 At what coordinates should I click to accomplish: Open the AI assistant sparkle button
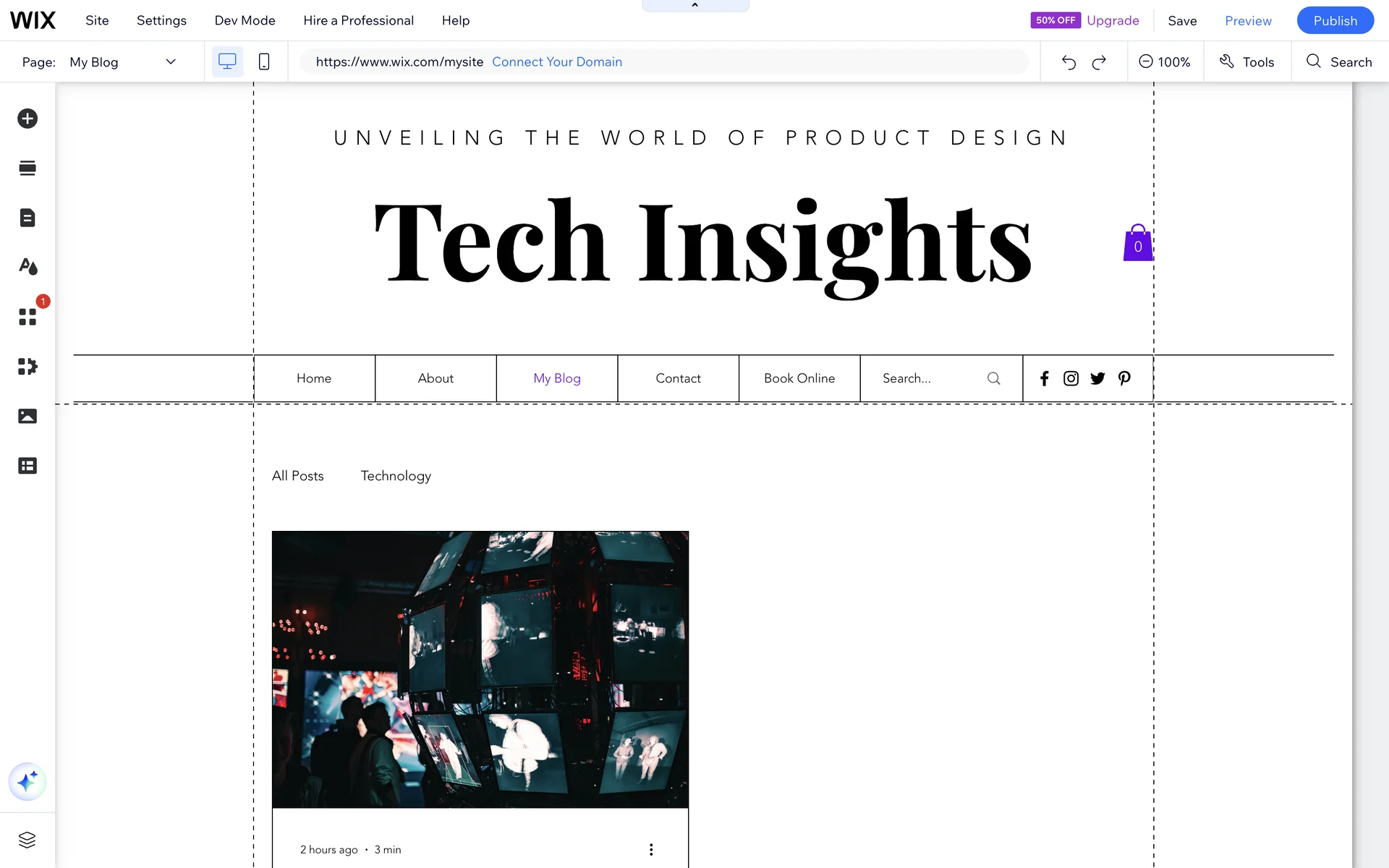point(27,781)
